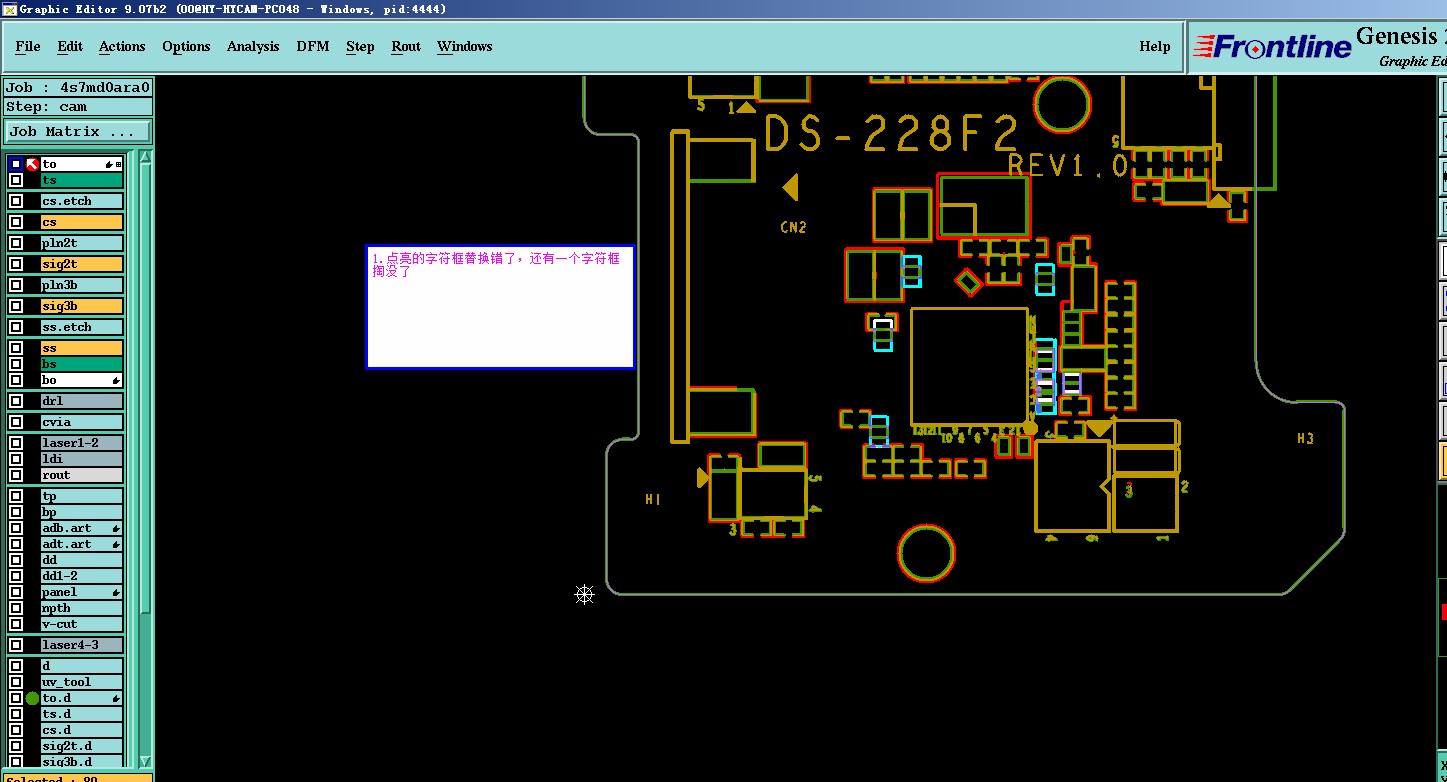
Task: Select the 'tp' layer name
Action: pos(82,496)
